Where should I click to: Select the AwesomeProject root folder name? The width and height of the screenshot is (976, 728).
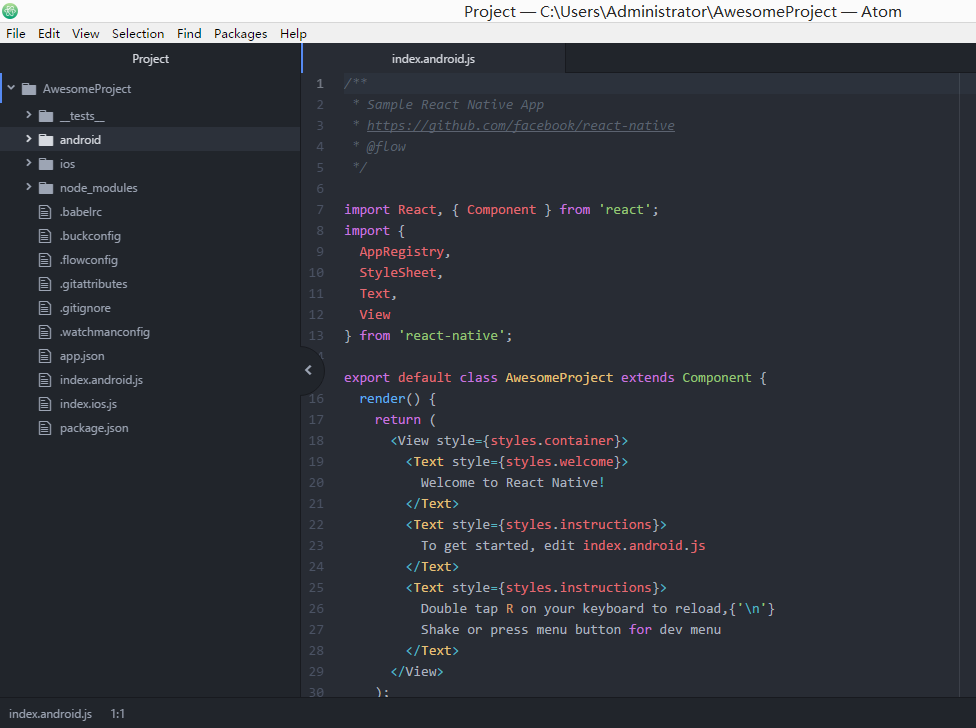(x=87, y=89)
